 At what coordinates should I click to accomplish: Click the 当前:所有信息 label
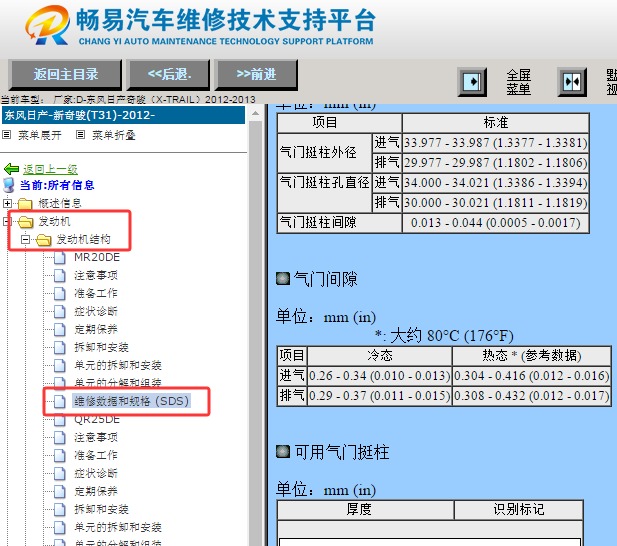pyautogui.click(x=57, y=185)
